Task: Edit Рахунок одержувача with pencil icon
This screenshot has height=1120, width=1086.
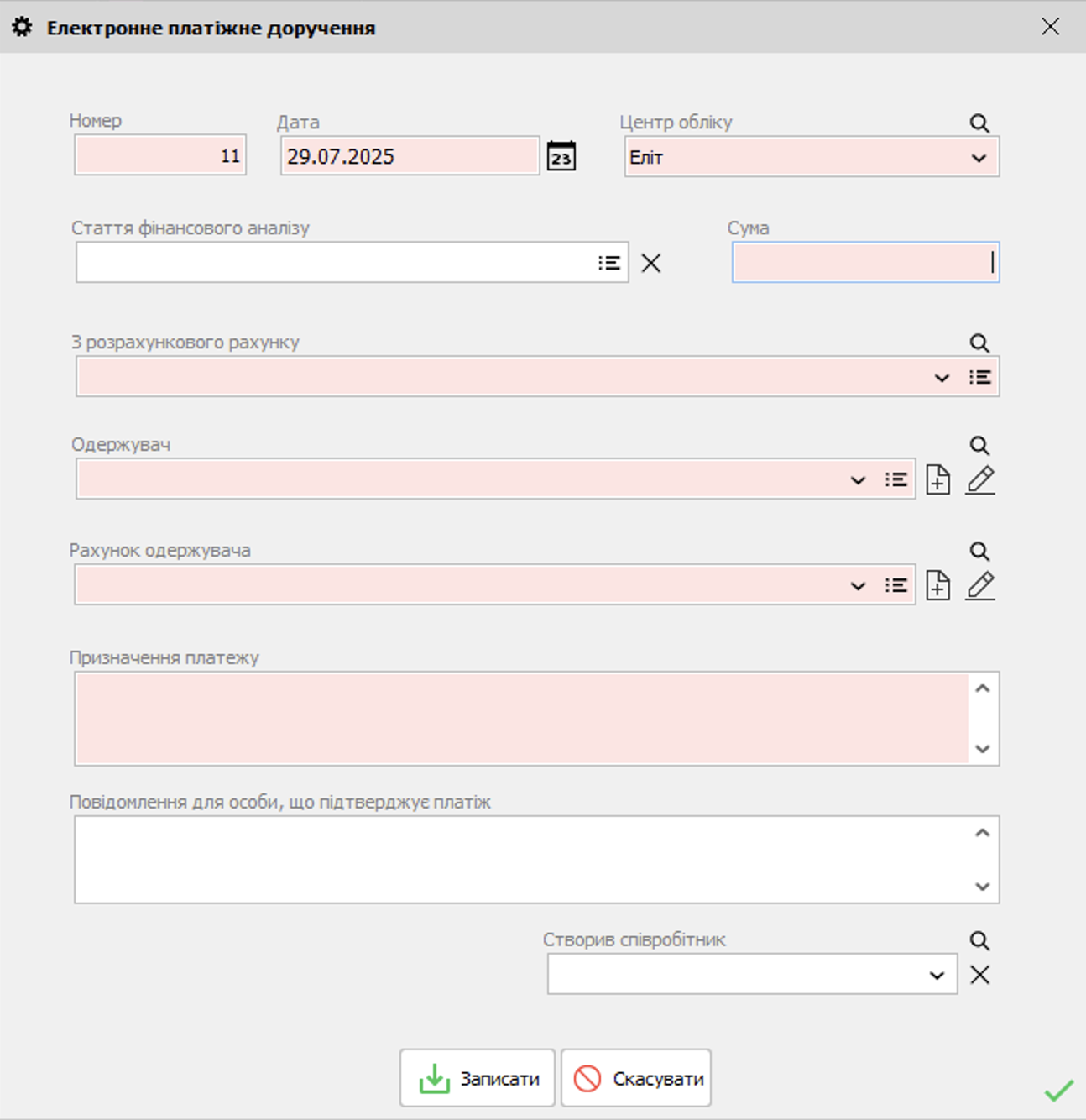Action: 979,585
